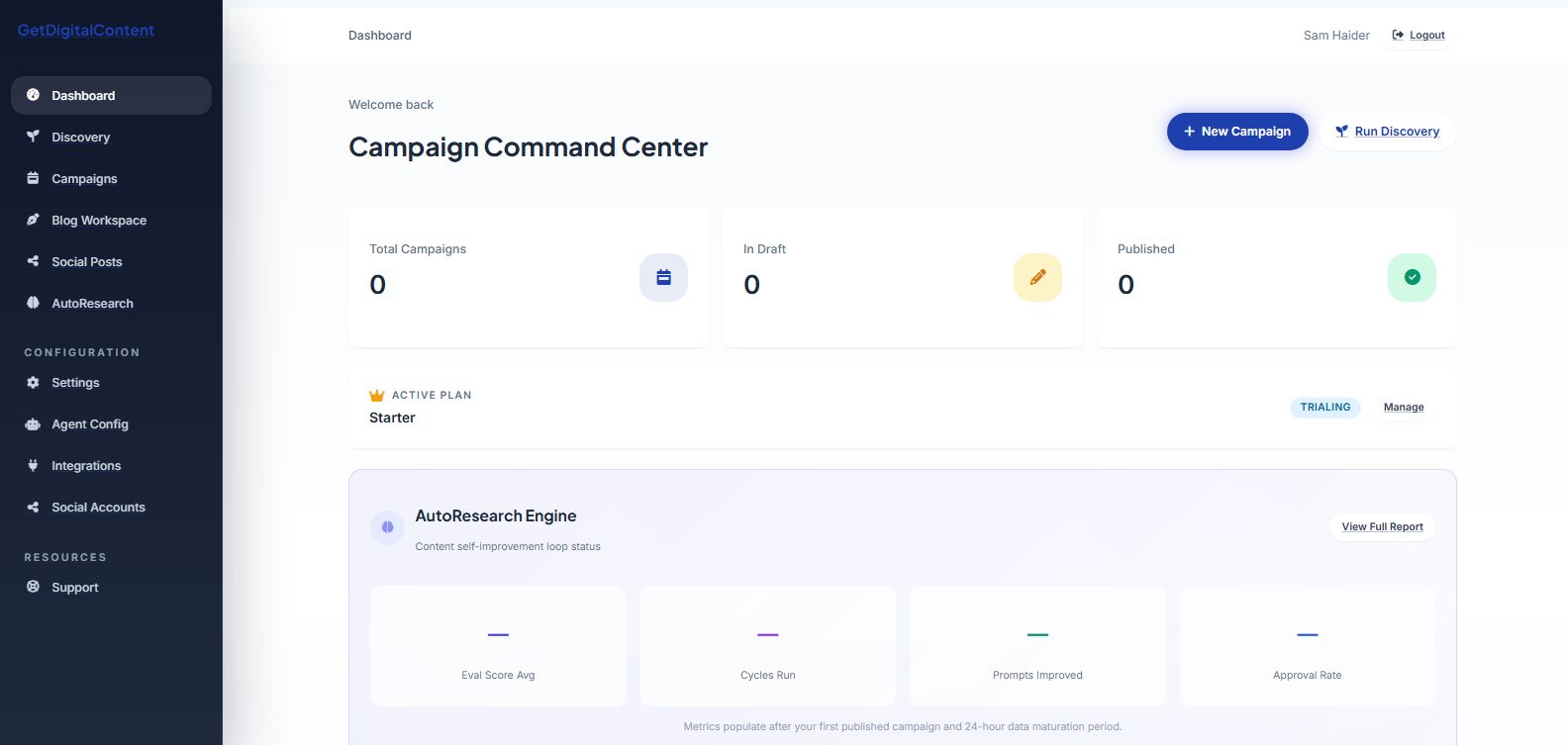Click the Total Campaigns stat card

529,277
